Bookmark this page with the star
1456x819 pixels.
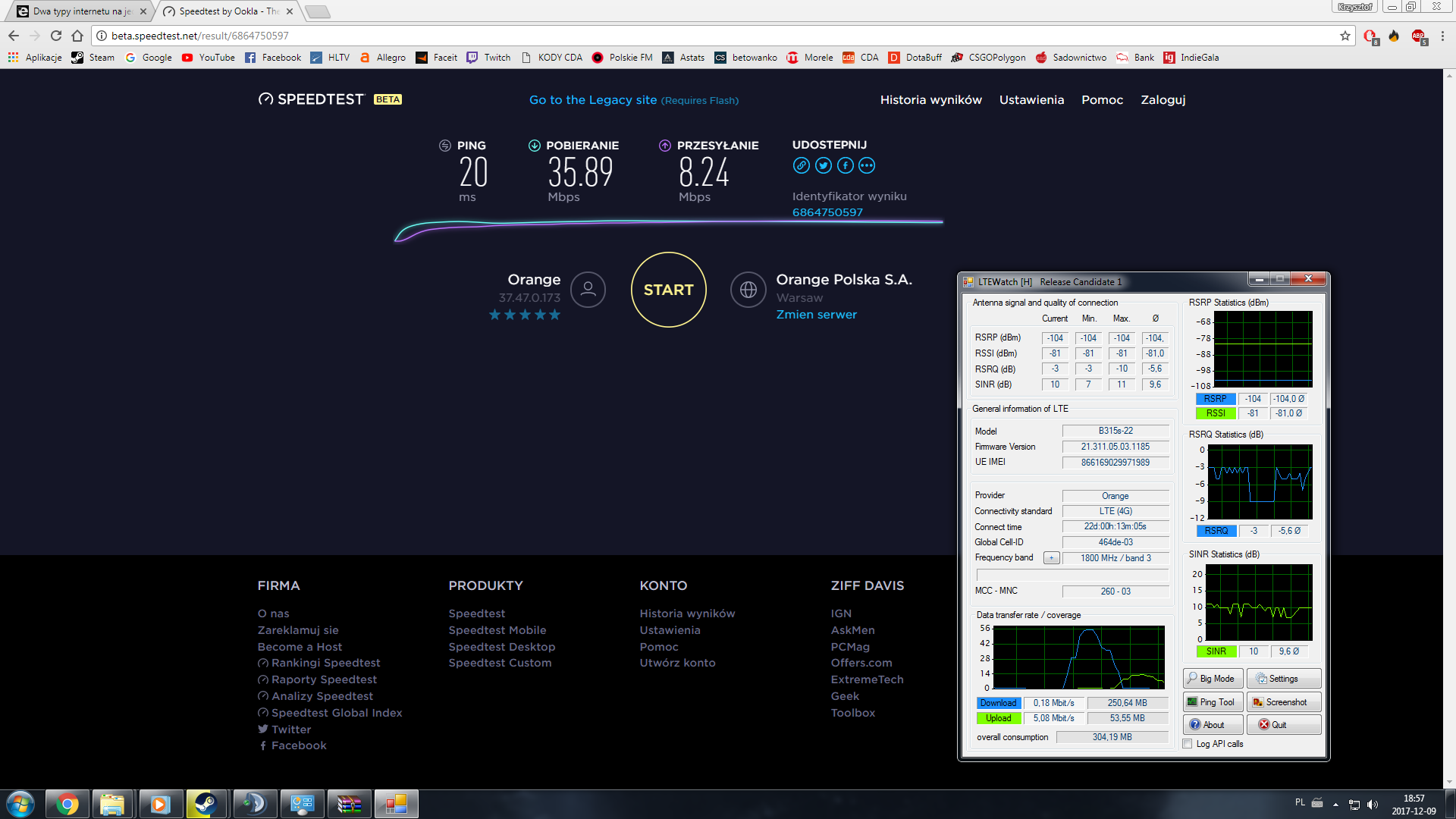pyautogui.click(x=1345, y=36)
